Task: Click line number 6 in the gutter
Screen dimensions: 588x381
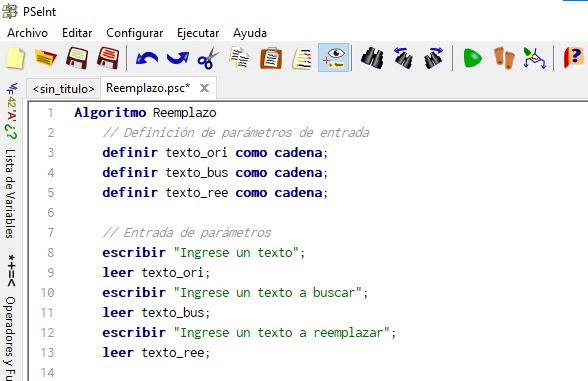Action: [x=50, y=213]
